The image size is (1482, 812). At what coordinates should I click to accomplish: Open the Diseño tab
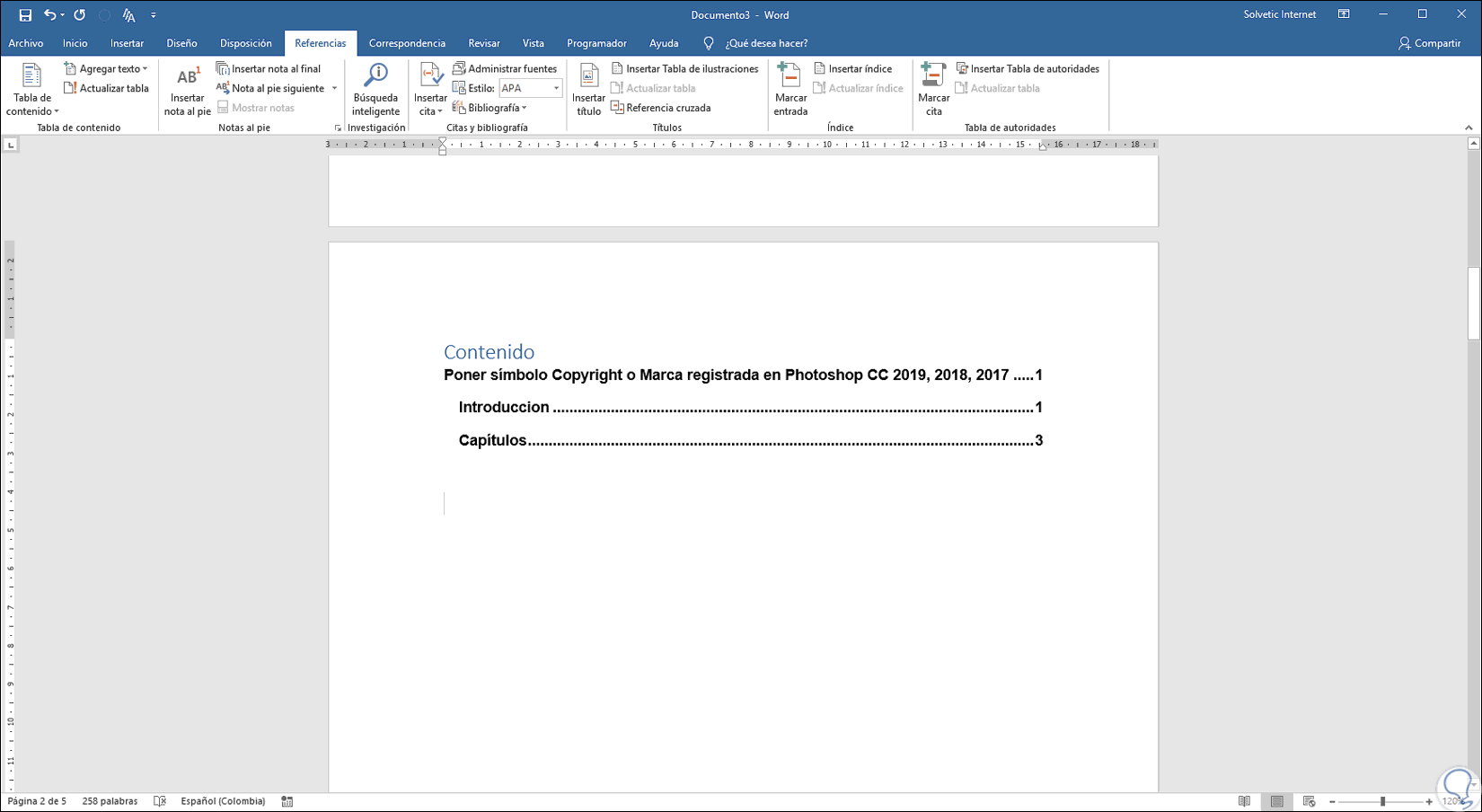(181, 43)
